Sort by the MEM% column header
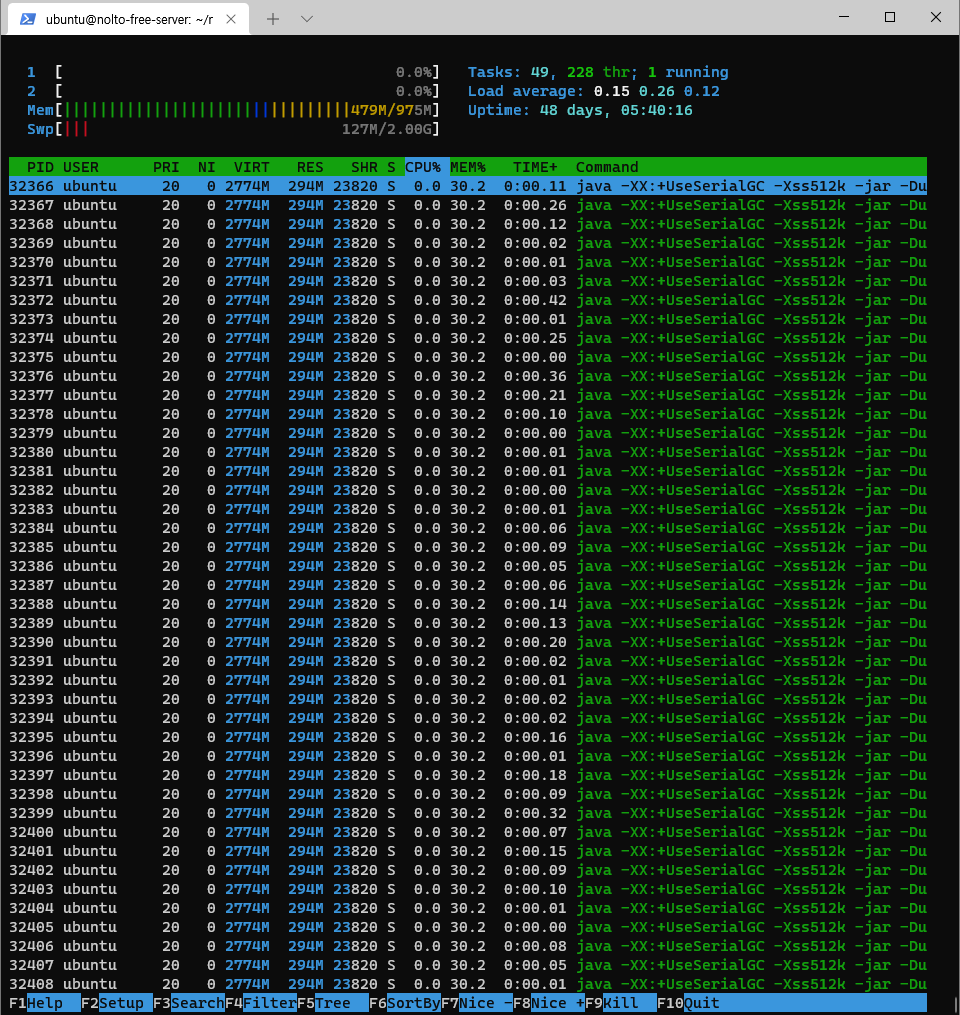 click(x=468, y=167)
